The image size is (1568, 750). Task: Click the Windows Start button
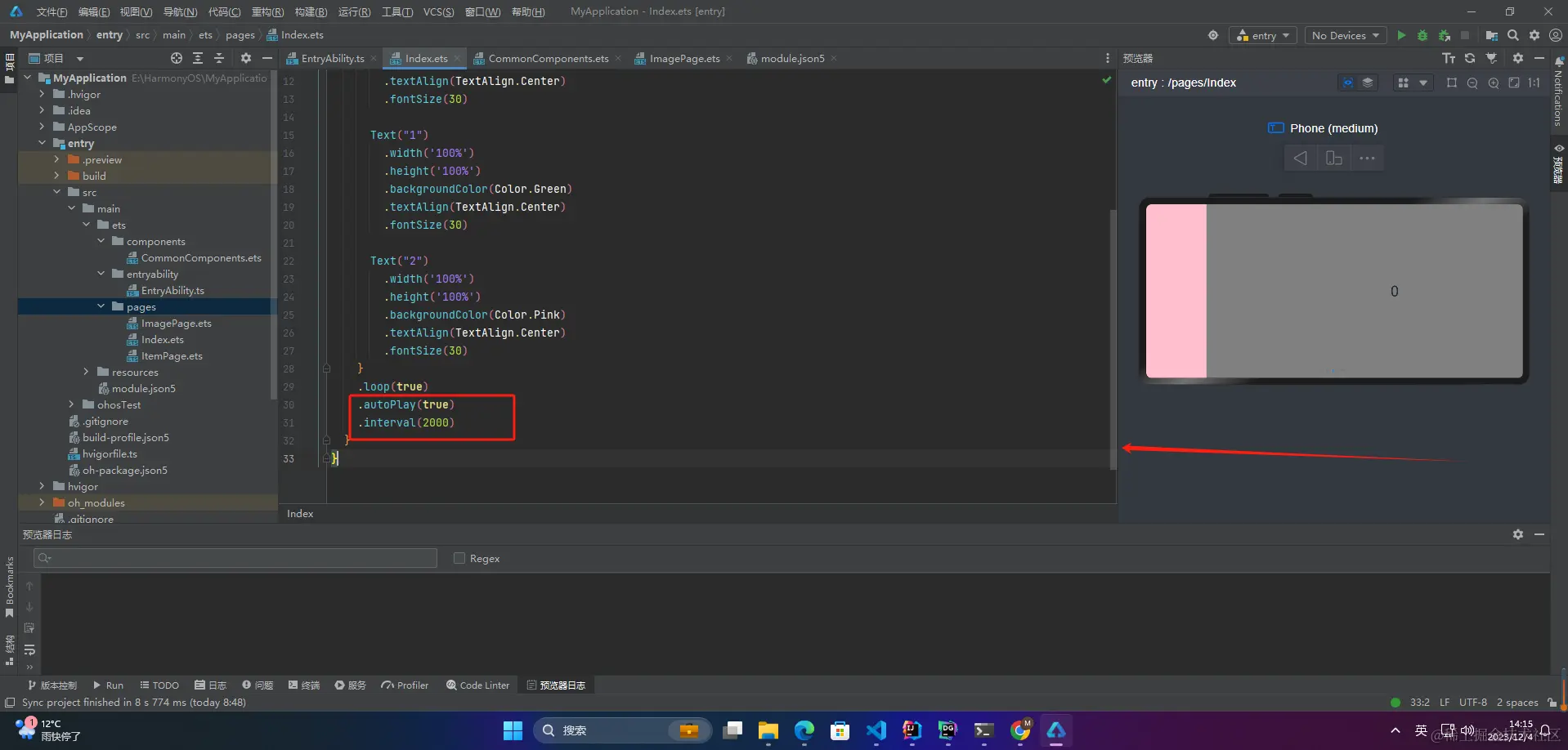click(x=513, y=730)
